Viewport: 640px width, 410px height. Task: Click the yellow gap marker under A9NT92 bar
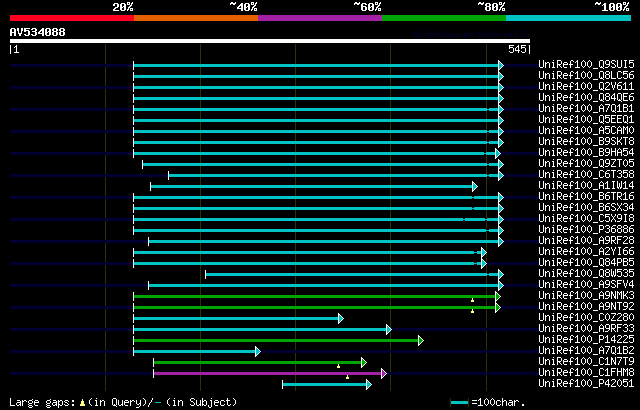(x=472, y=311)
